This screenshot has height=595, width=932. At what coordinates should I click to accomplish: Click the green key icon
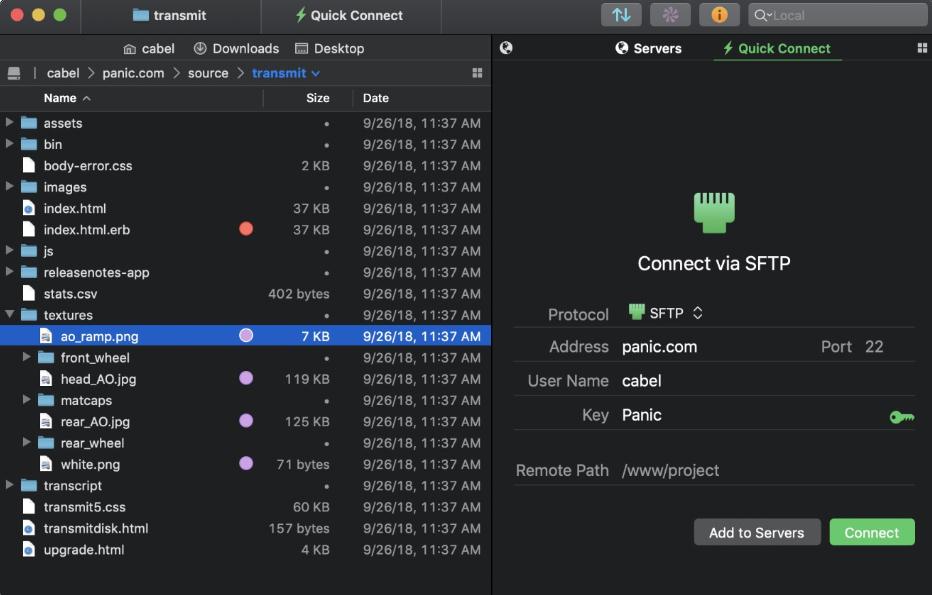coord(901,416)
